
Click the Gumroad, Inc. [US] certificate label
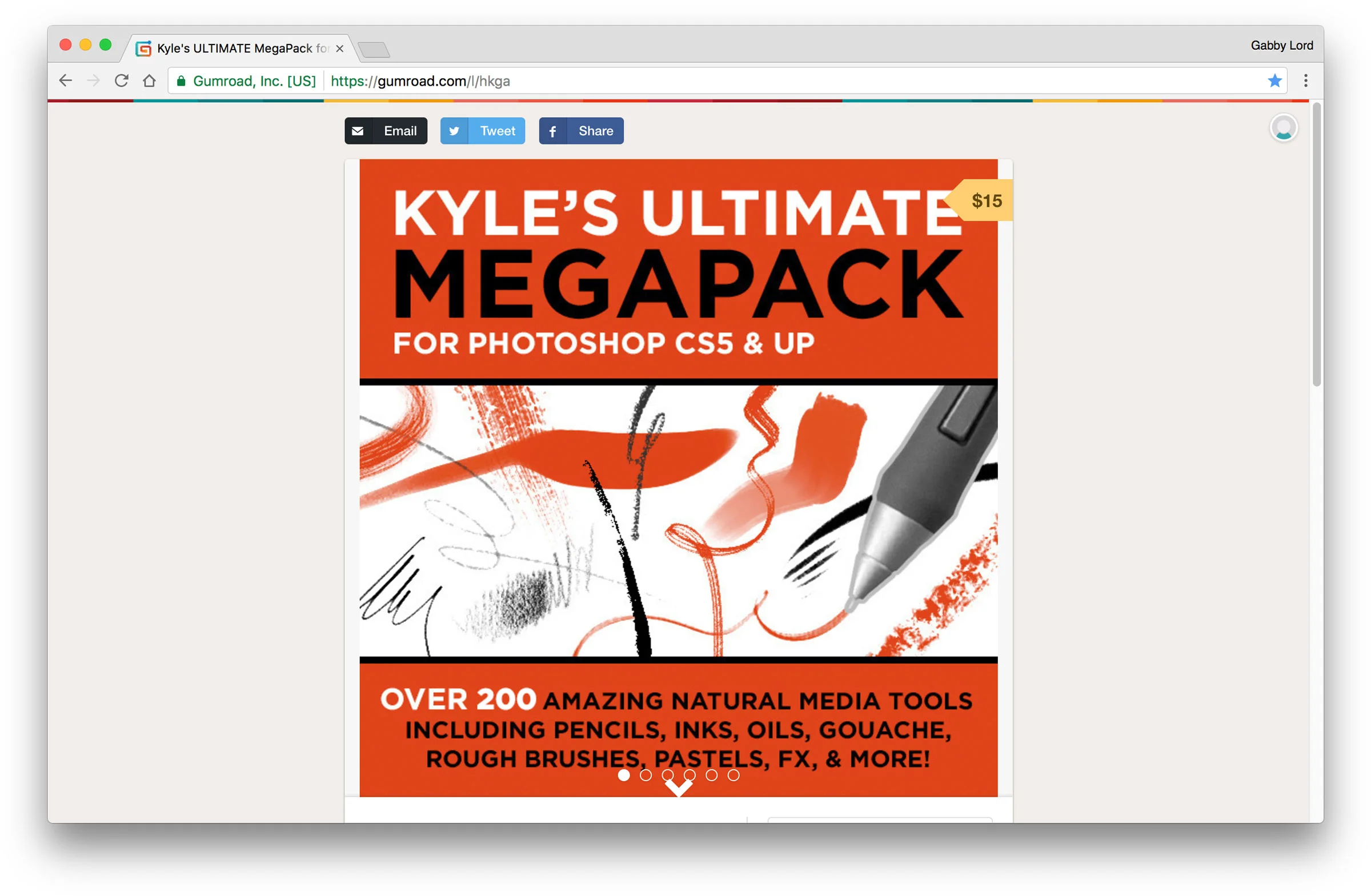click(x=255, y=81)
